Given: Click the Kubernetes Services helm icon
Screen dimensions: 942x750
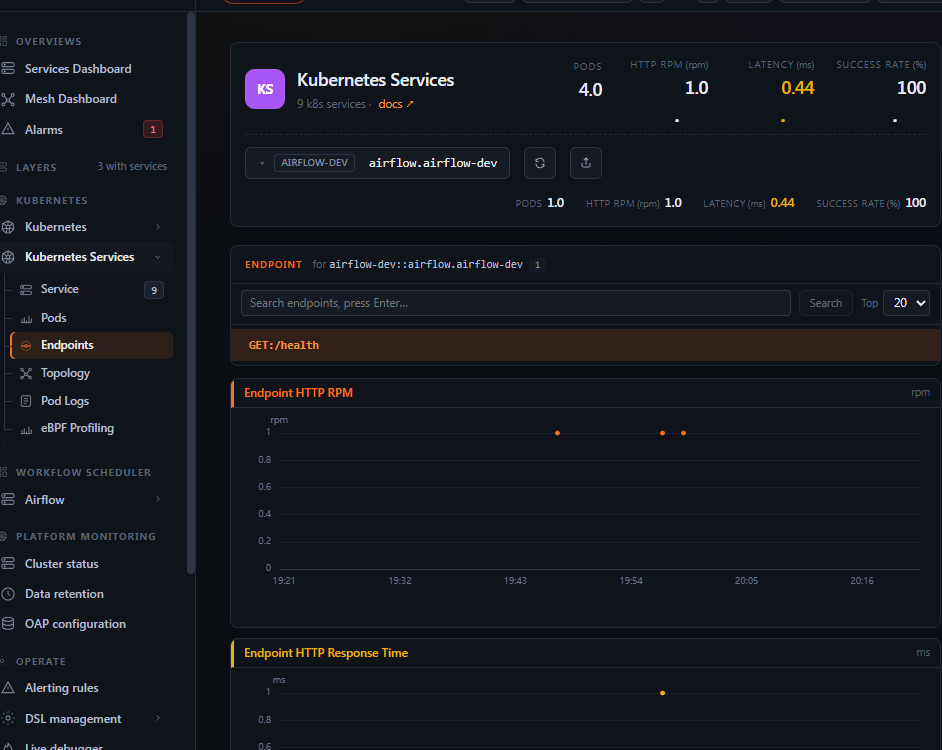Looking at the screenshot, I should click(x=8, y=257).
